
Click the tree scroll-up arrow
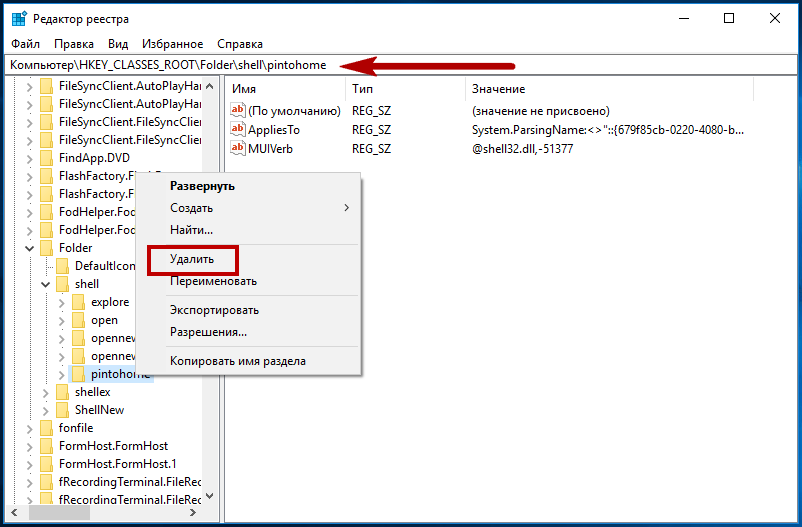(210, 86)
